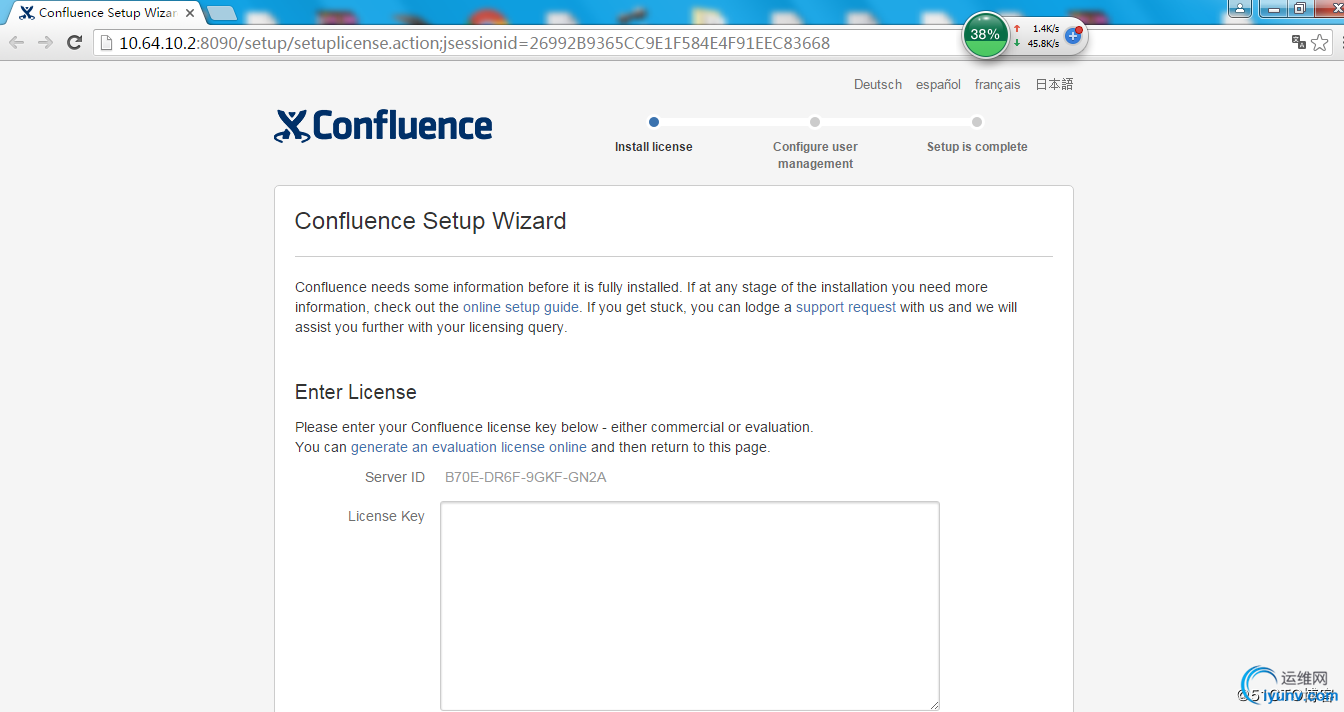
Task: Open a new browser tab
Action: (x=221, y=13)
